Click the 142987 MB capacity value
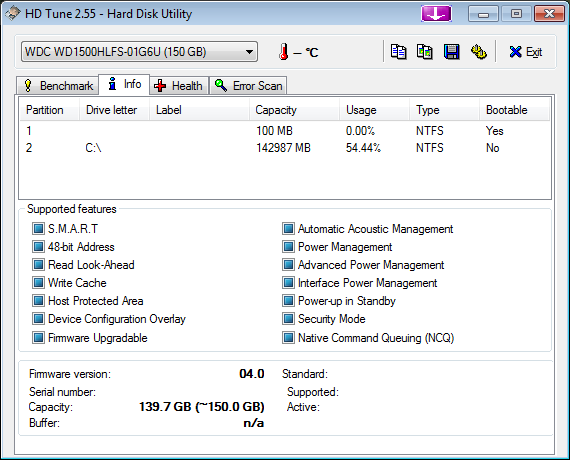This screenshot has width=570, height=460. 283,148
